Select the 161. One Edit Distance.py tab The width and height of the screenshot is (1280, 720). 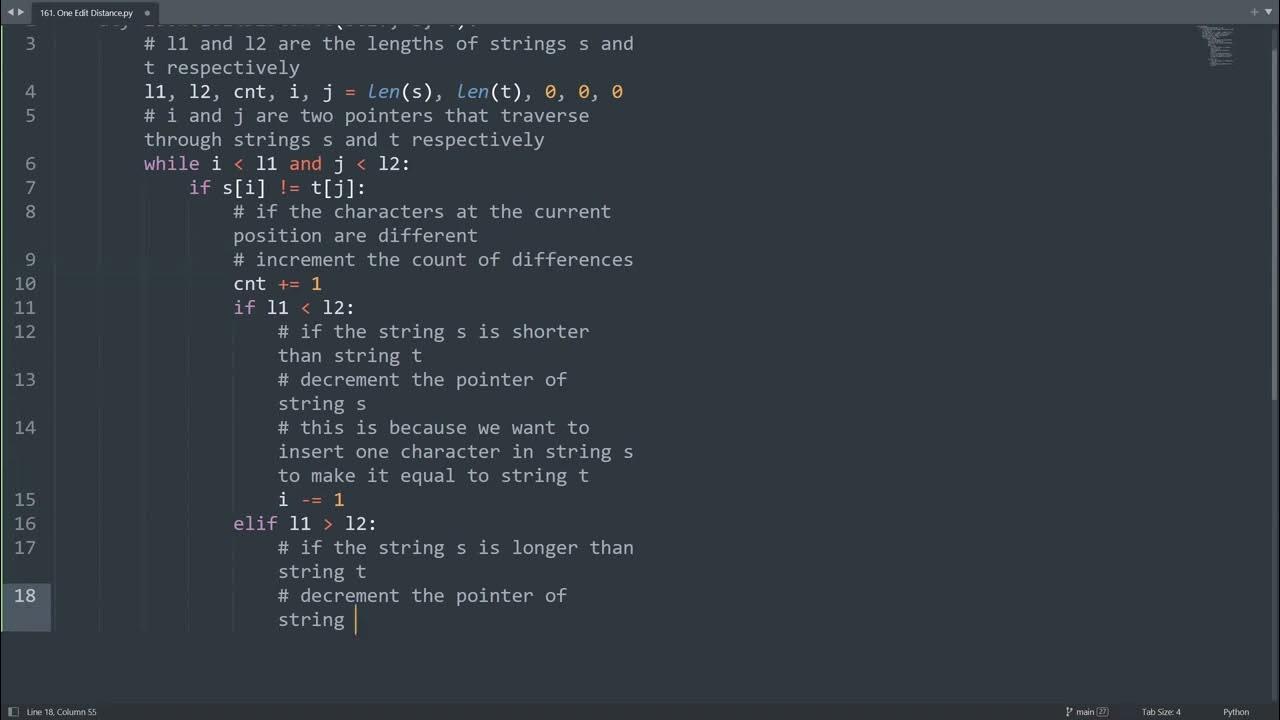tap(86, 13)
